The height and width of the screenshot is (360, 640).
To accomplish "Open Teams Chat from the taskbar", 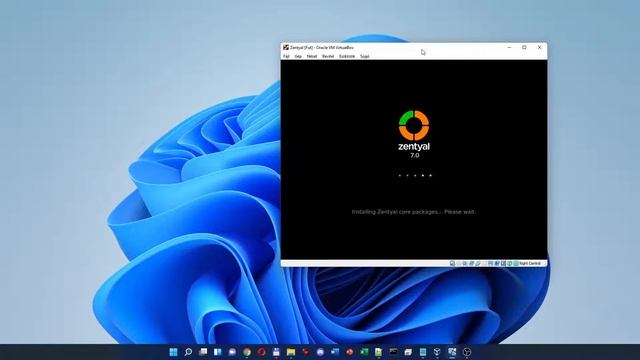I will click(x=232, y=352).
